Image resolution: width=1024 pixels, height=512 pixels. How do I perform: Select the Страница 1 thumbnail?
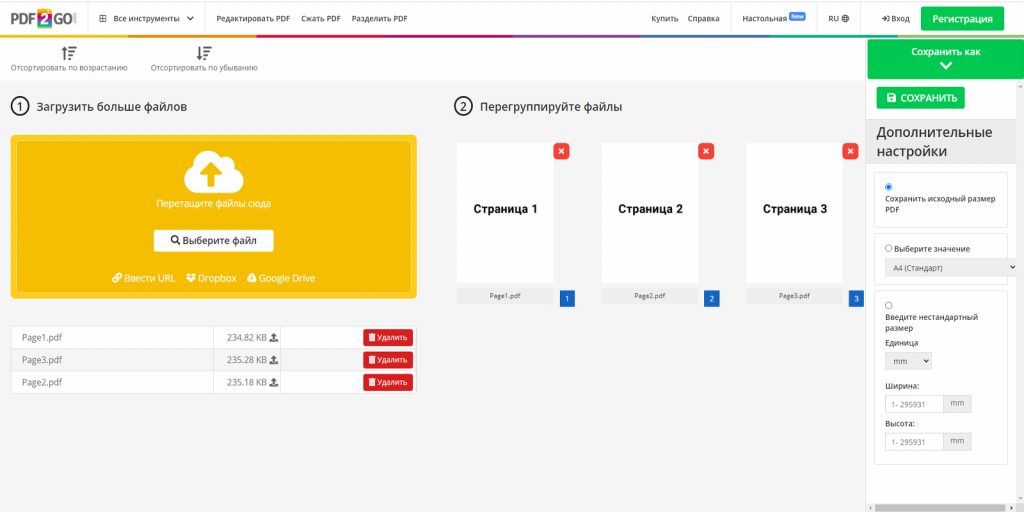(x=505, y=213)
